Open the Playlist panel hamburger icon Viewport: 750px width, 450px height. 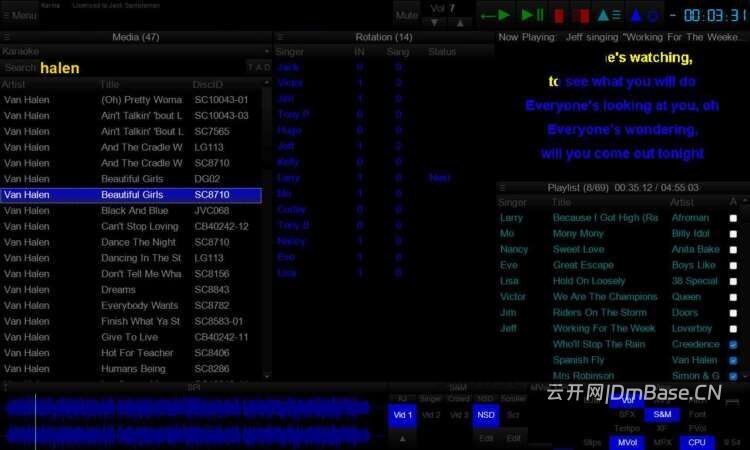(502, 187)
